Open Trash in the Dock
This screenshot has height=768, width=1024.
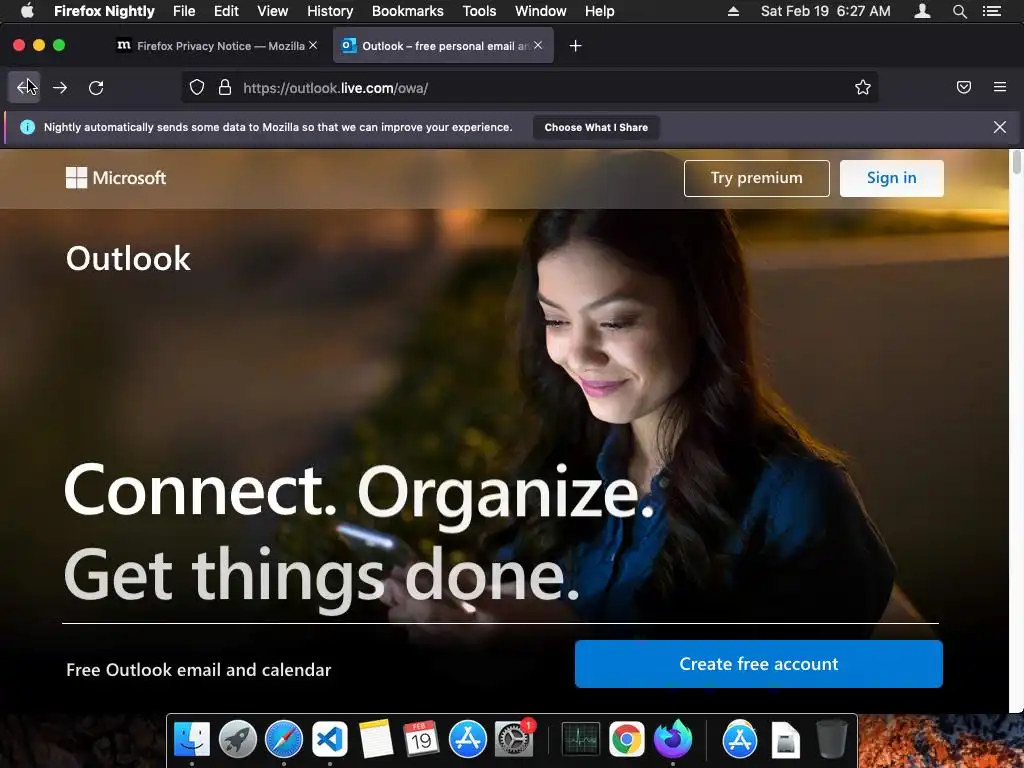[832, 739]
